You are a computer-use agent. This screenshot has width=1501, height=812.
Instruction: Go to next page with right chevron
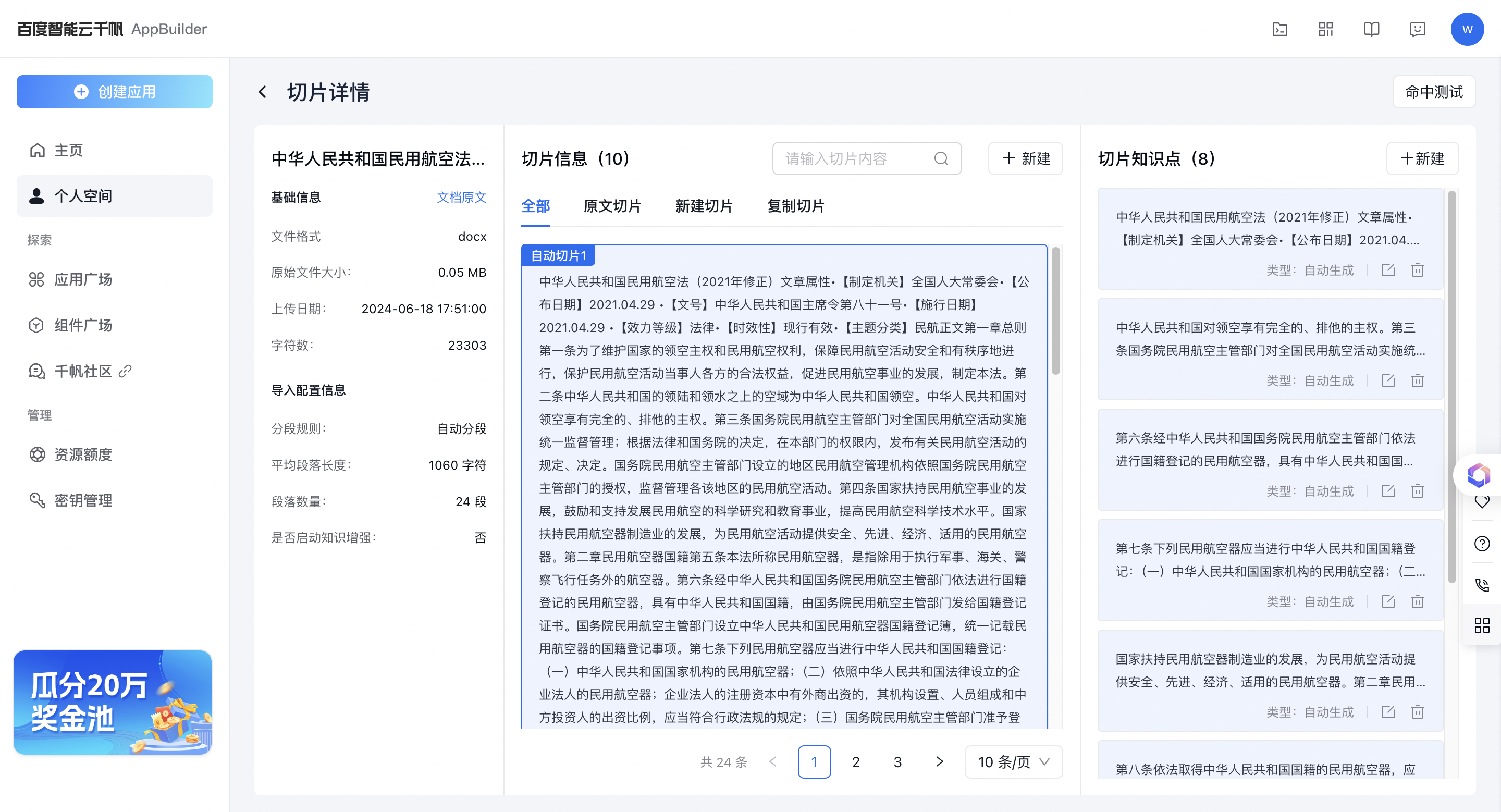click(x=939, y=762)
